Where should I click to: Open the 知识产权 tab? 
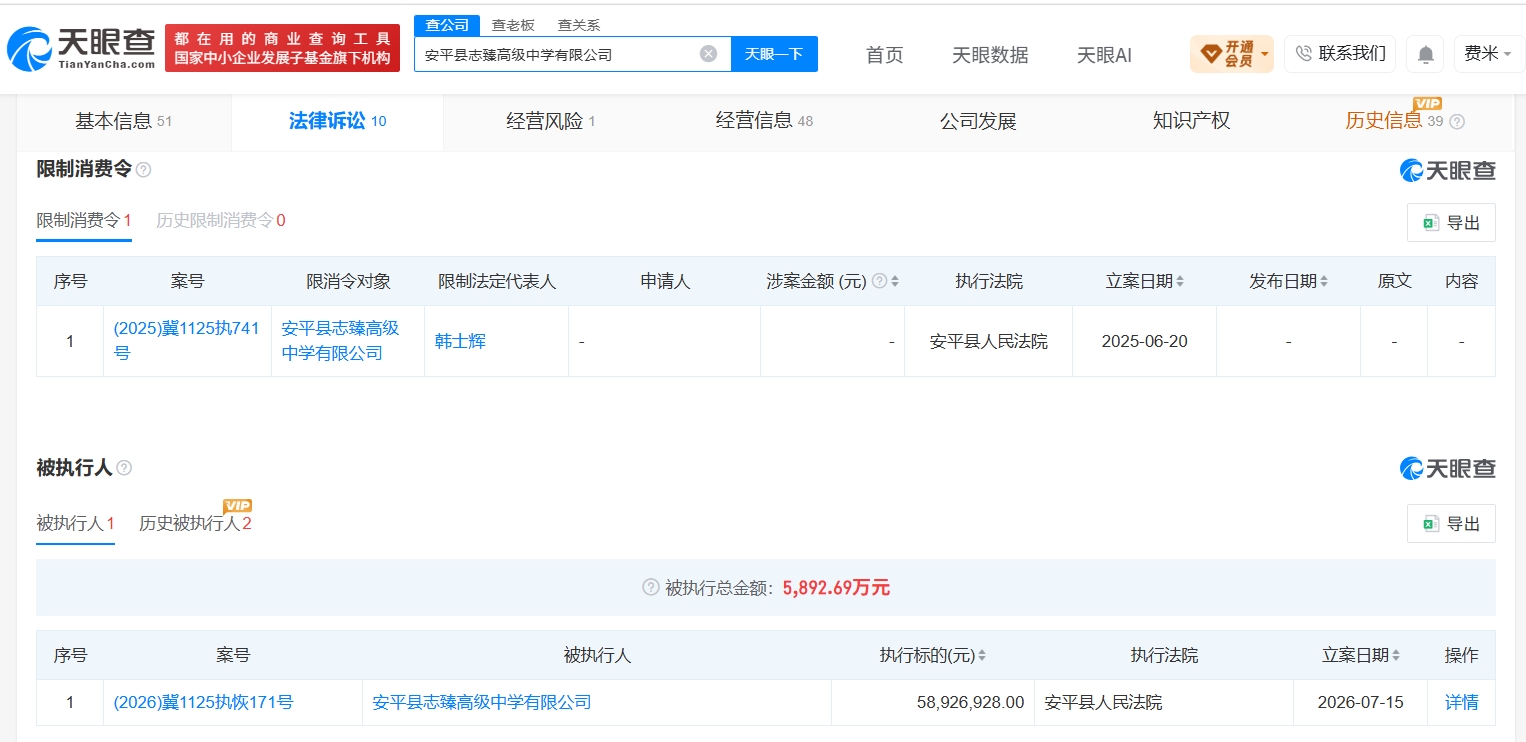pyautogui.click(x=1191, y=122)
